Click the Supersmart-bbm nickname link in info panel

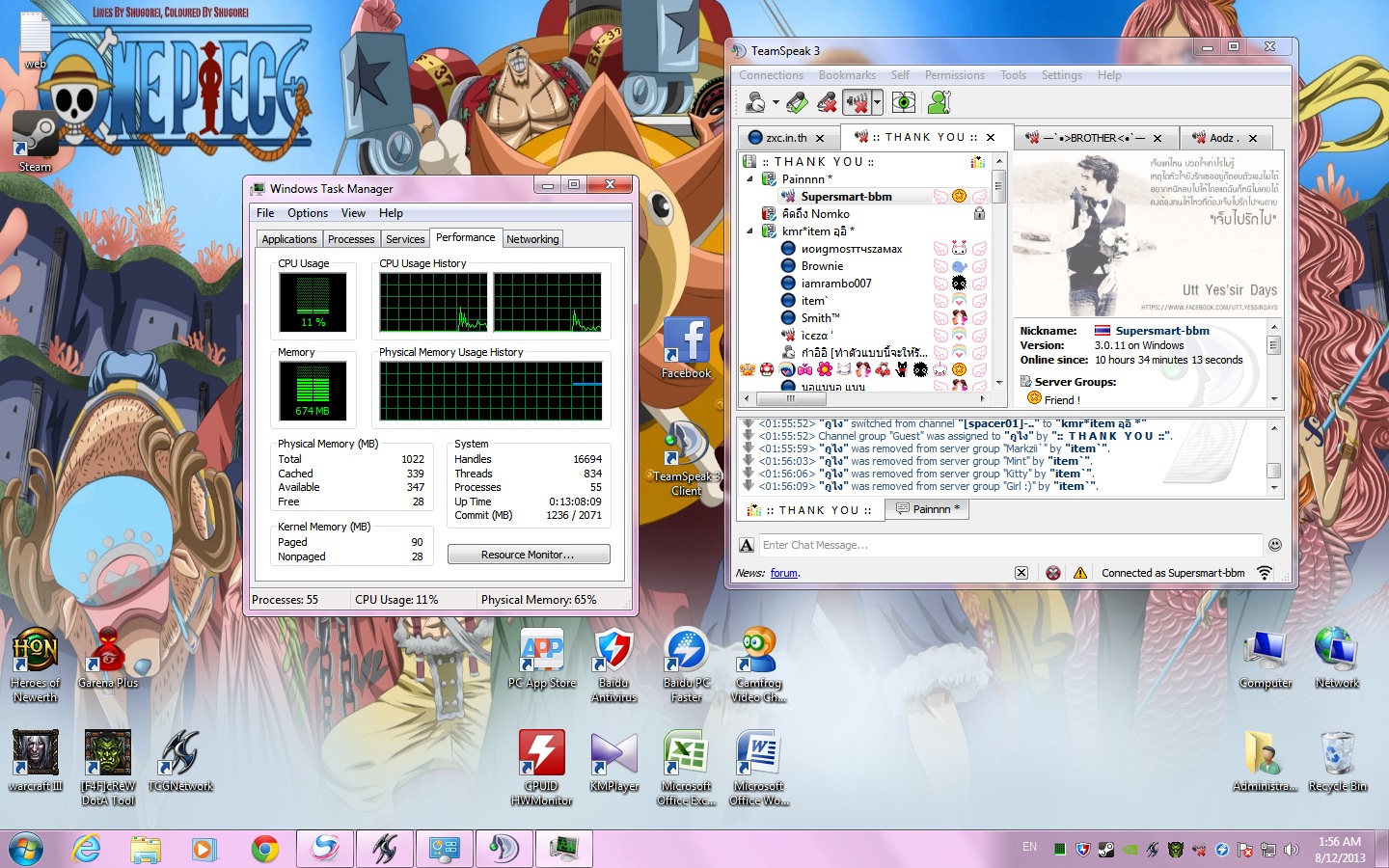click(1162, 331)
